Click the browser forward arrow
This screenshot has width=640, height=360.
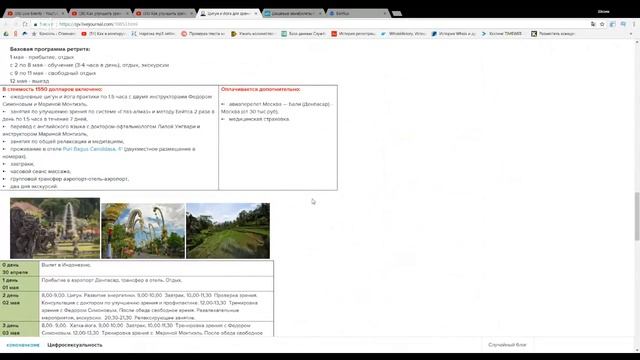pos(16,24)
